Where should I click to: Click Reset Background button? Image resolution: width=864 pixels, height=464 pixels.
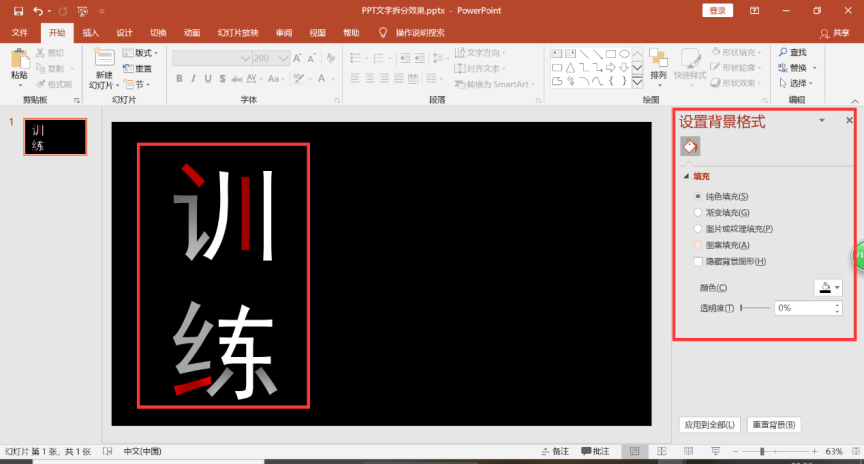point(774,425)
